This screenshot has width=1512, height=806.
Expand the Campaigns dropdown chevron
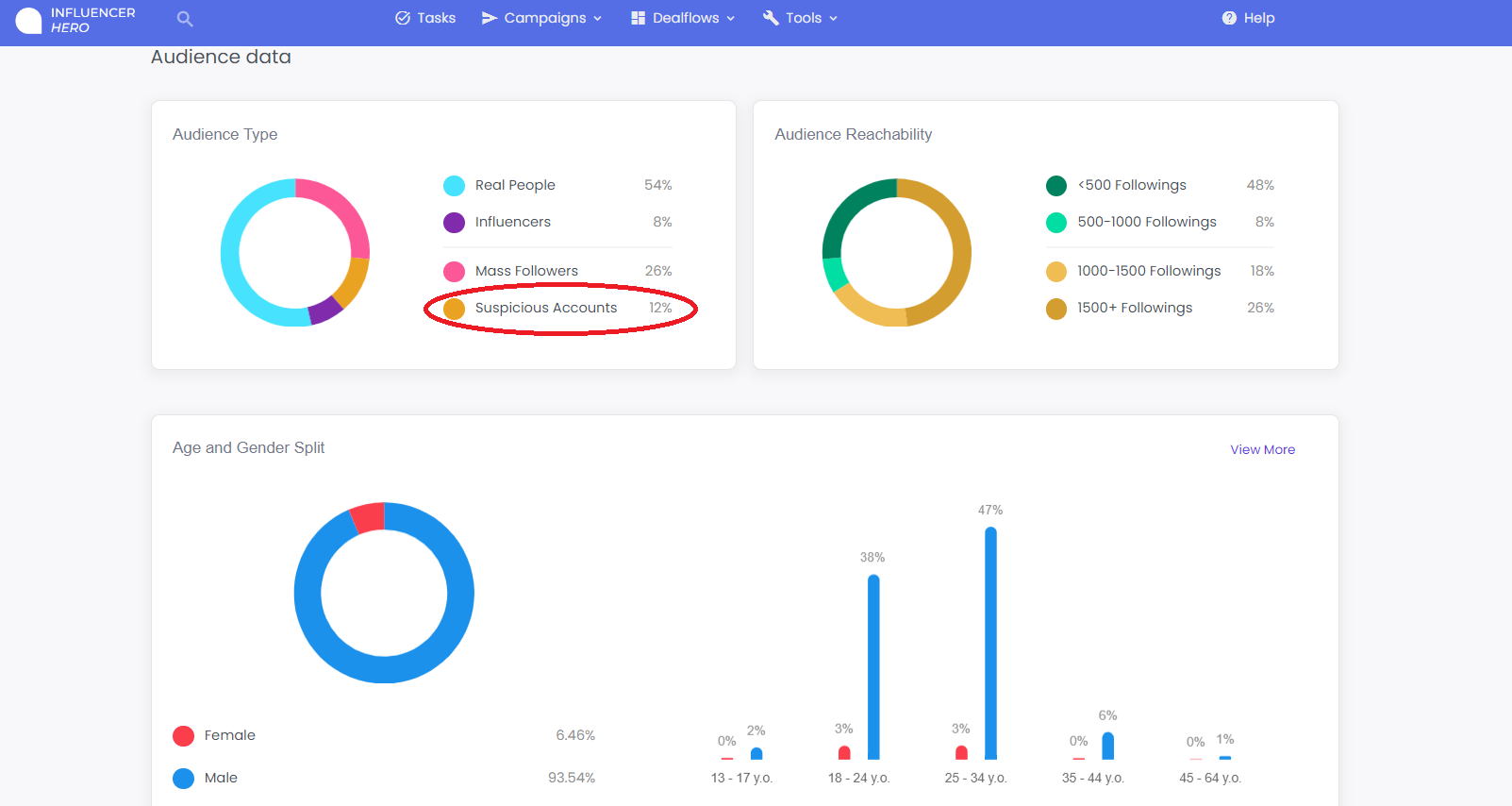tap(597, 19)
